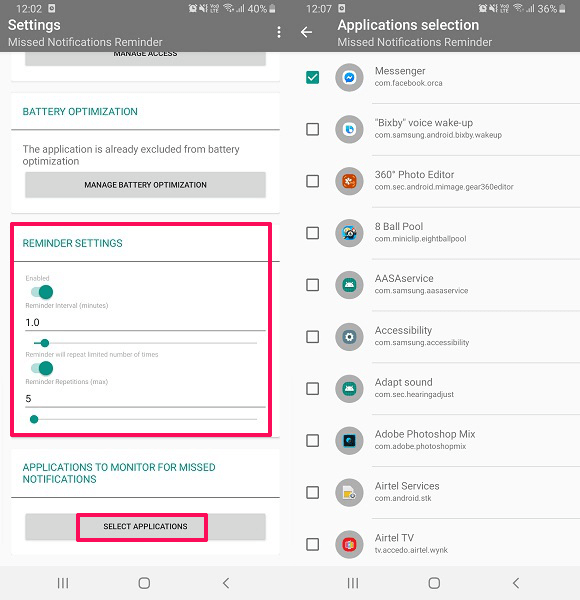
Task: Toggle the limited repeat times switch
Action: [42, 368]
